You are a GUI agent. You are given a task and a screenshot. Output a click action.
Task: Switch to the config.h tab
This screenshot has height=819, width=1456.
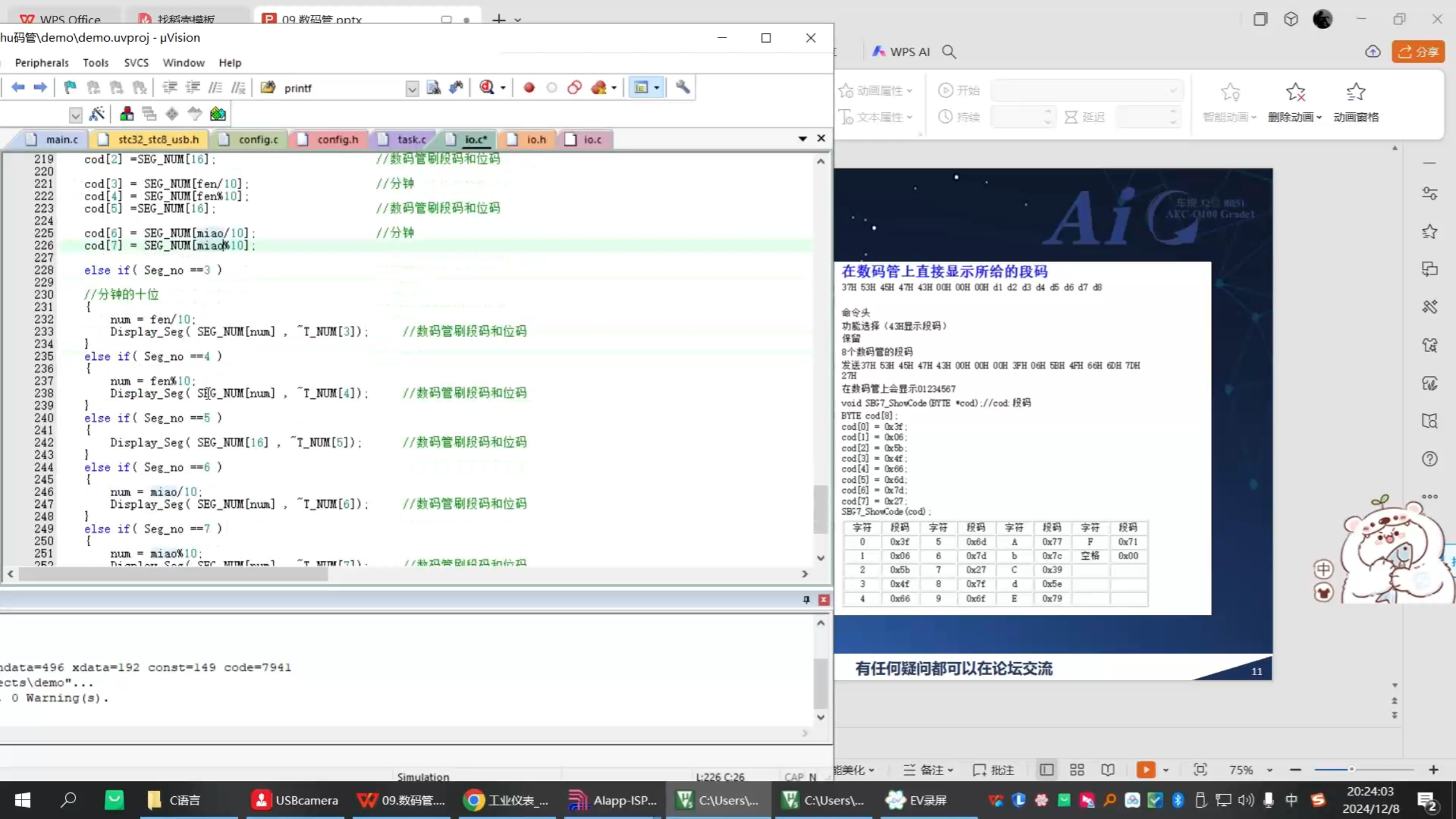[x=337, y=139]
